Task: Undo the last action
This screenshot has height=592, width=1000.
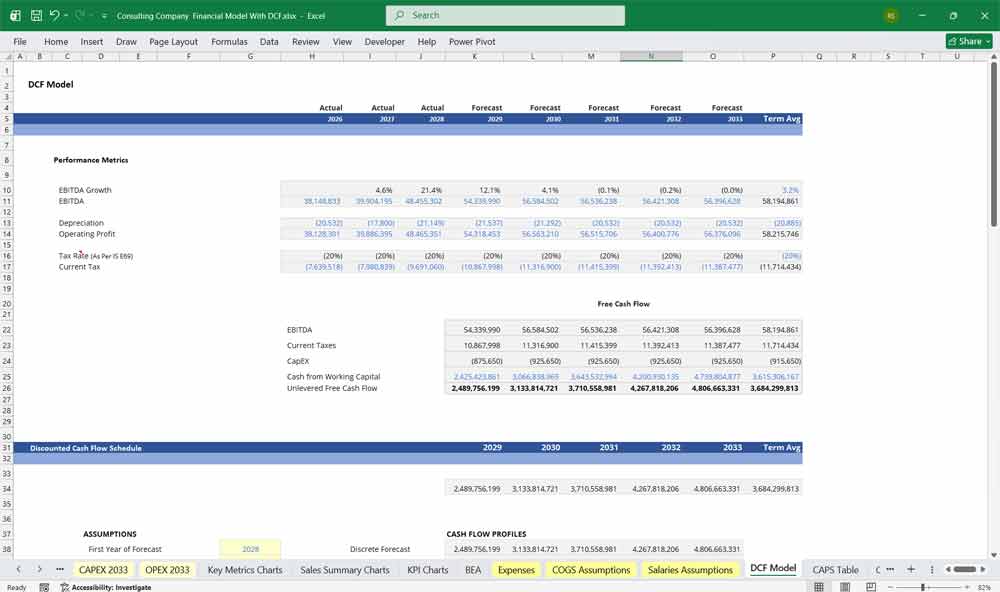Action: (x=56, y=15)
